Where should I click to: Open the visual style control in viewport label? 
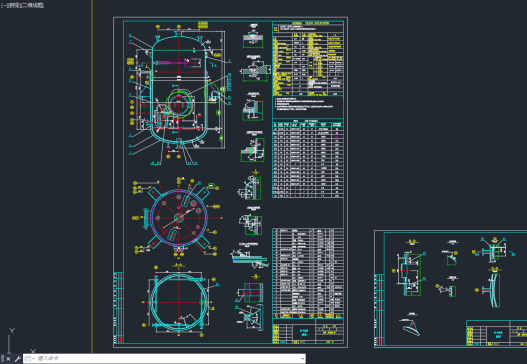click(32, 5)
